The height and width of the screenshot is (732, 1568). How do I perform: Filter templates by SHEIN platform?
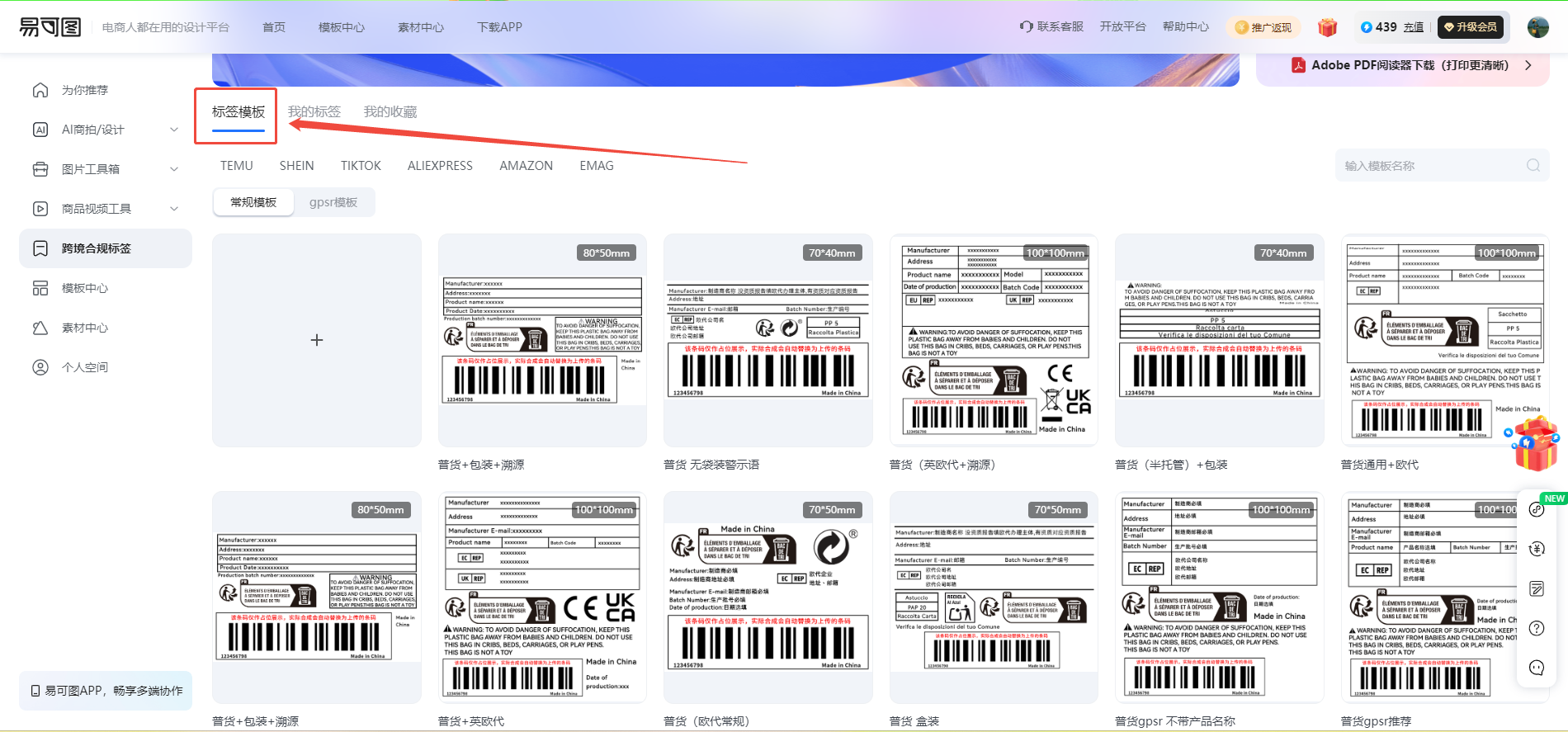[x=297, y=166]
